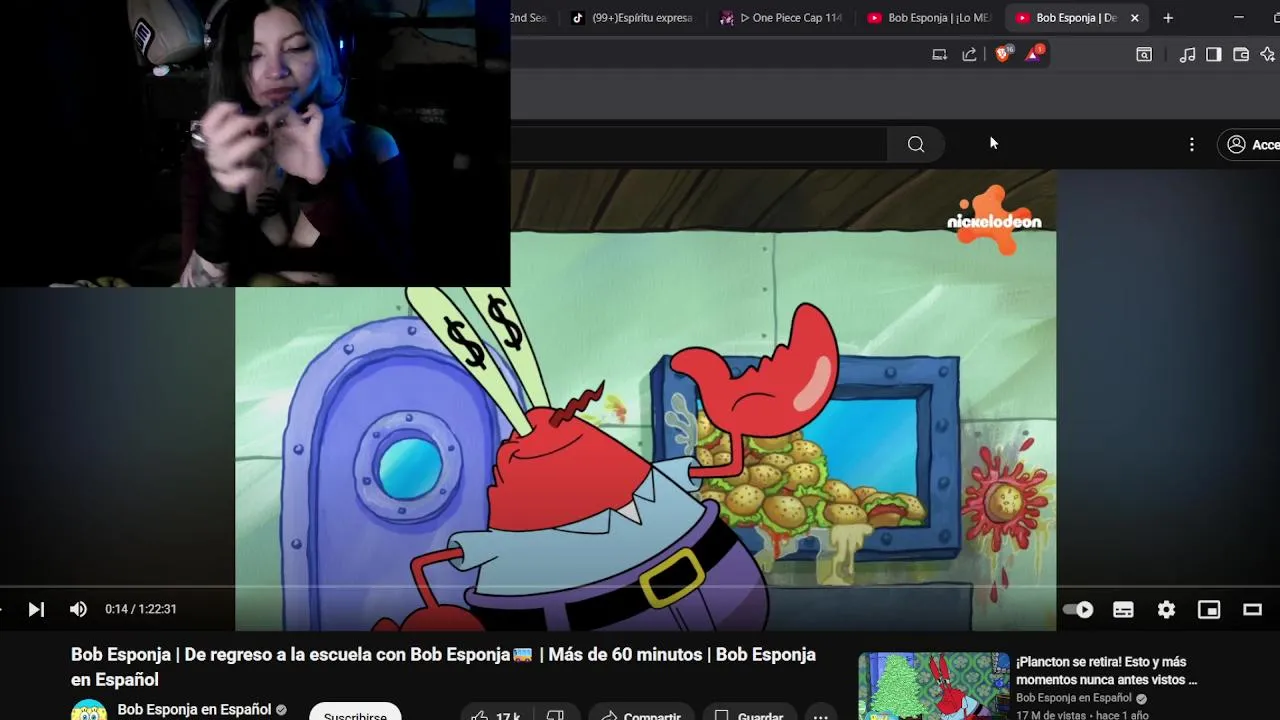Switch to the One Piece Cap 114 tab
The height and width of the screenshot is (720, 1280).
point(784,18)
